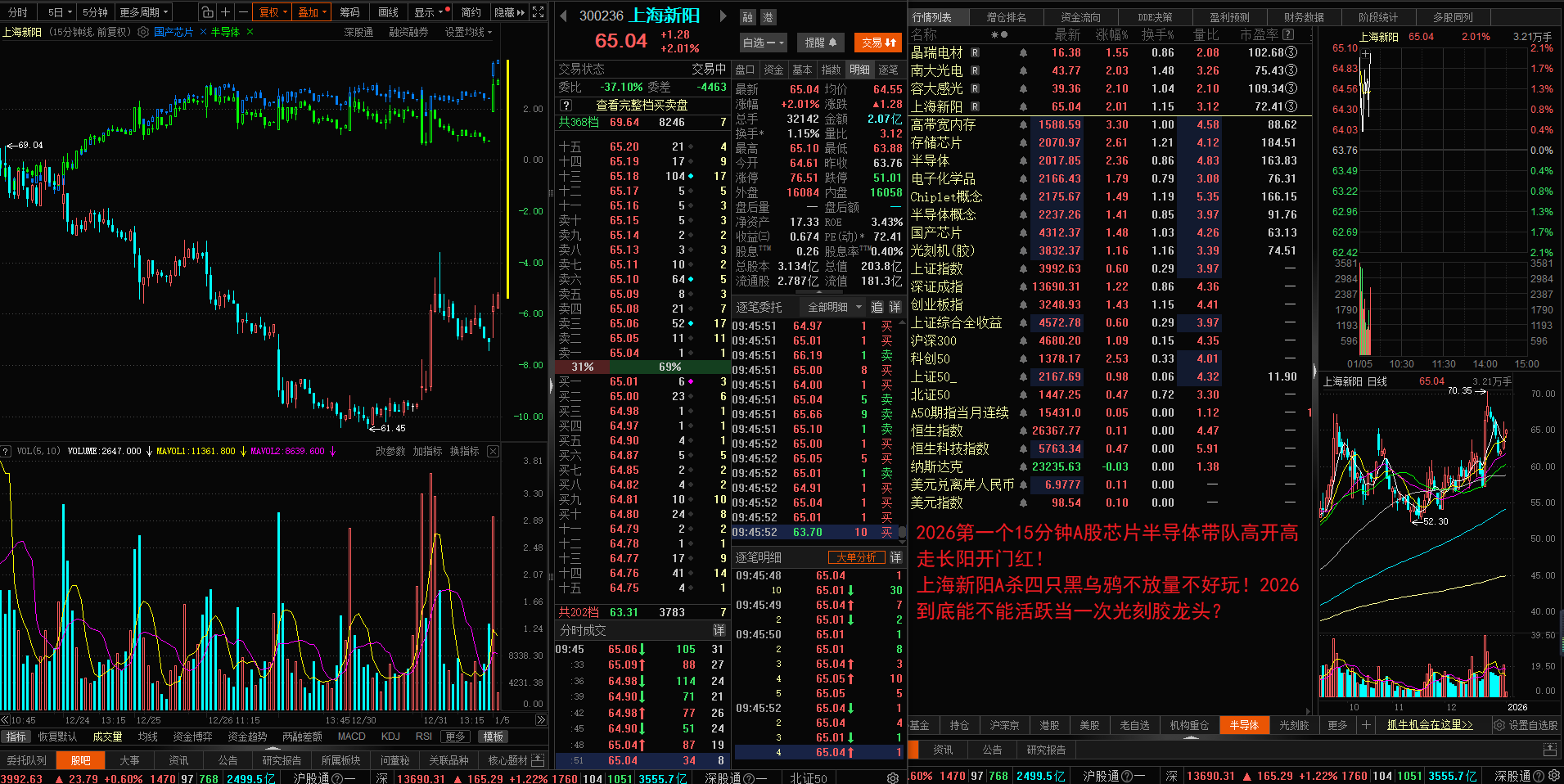Open 复权 adjustment dropdown
The height and width of the screenshot is (784, 1564).
[x=273, y=12]
